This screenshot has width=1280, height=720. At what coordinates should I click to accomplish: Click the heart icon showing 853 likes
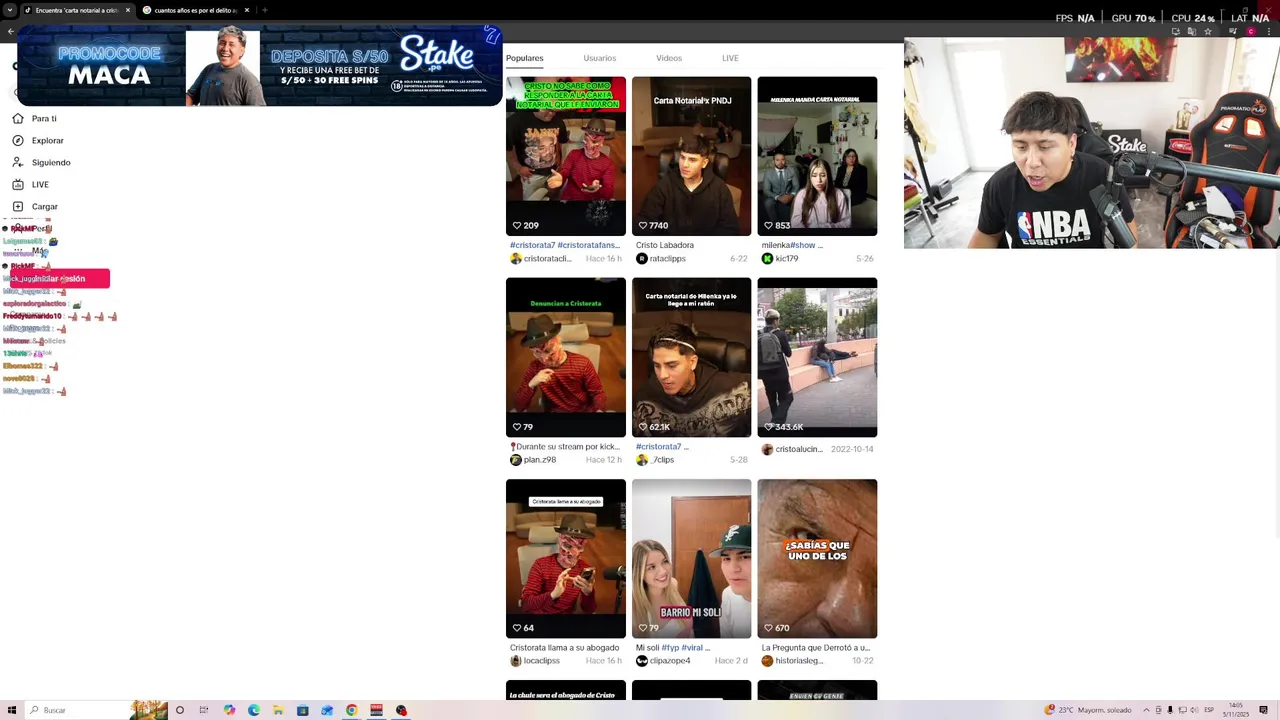[769, 226]
